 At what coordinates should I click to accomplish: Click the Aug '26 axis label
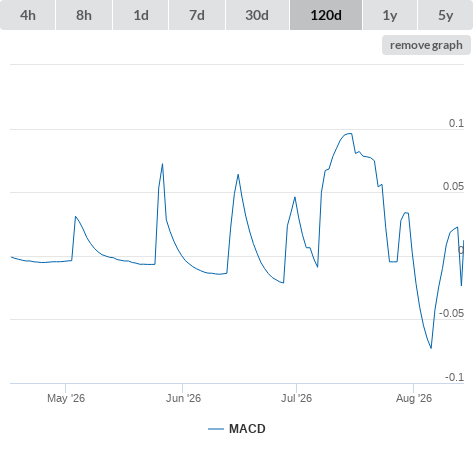(414, 398)
